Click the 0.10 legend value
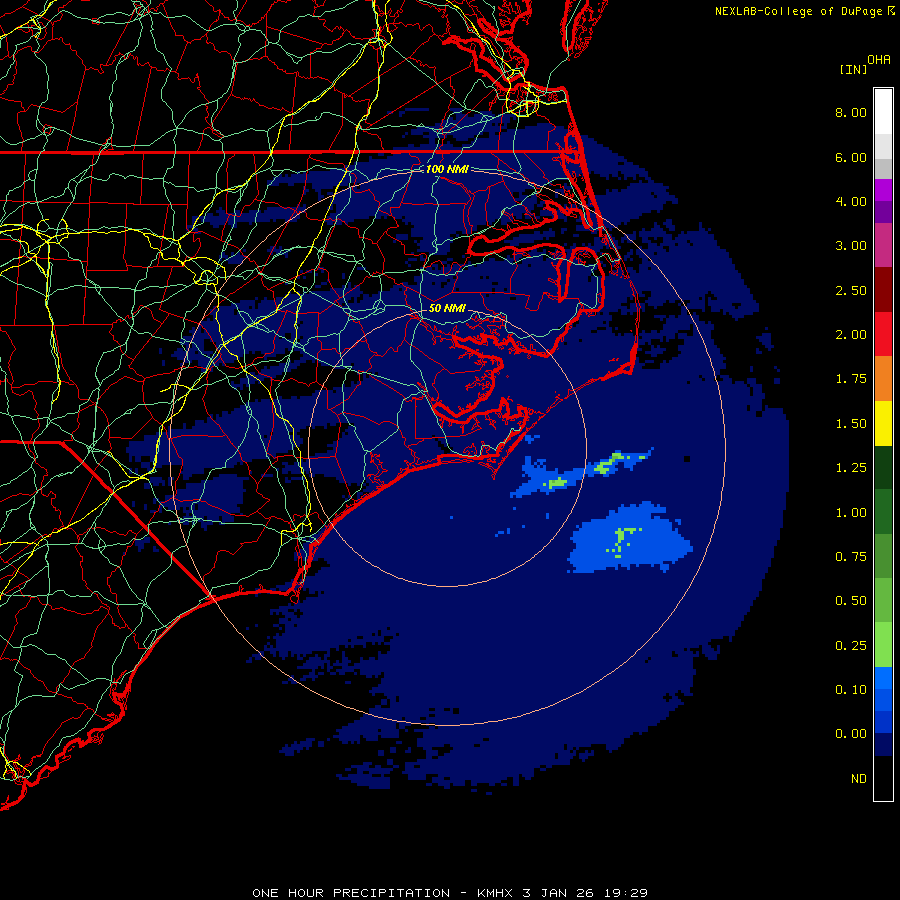The height and width of the screenshot is (900, 900). (x=851, y=690)
